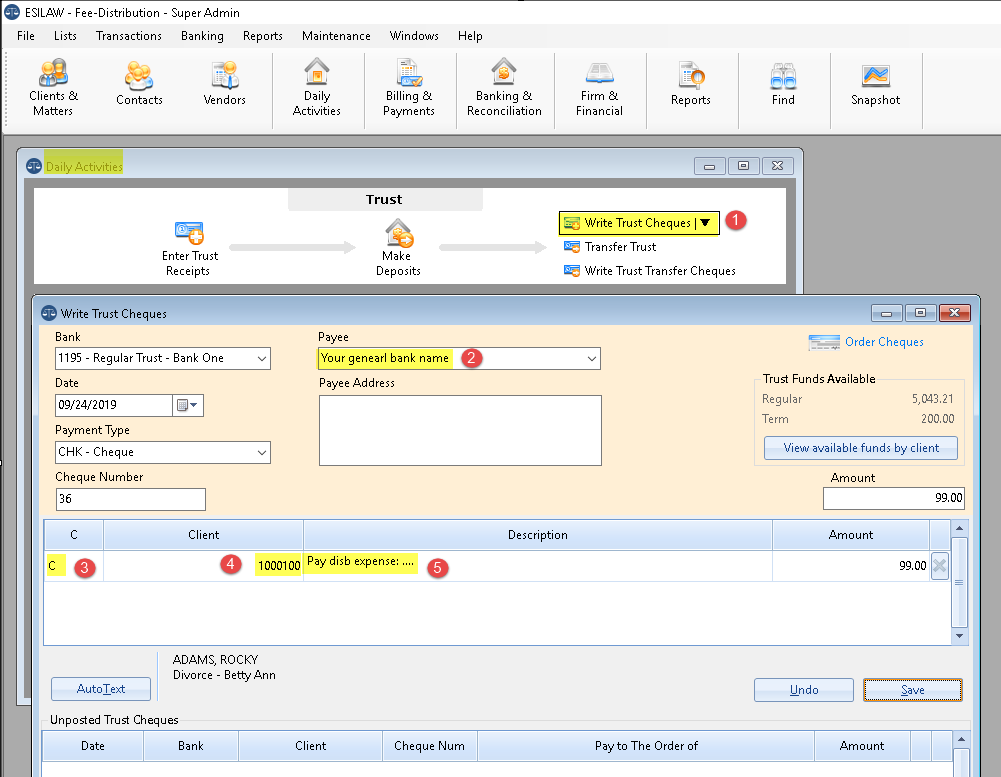This screenshot has height=777, width=1001.
Task: Click client cell 1000100
Action: (203, 566)
